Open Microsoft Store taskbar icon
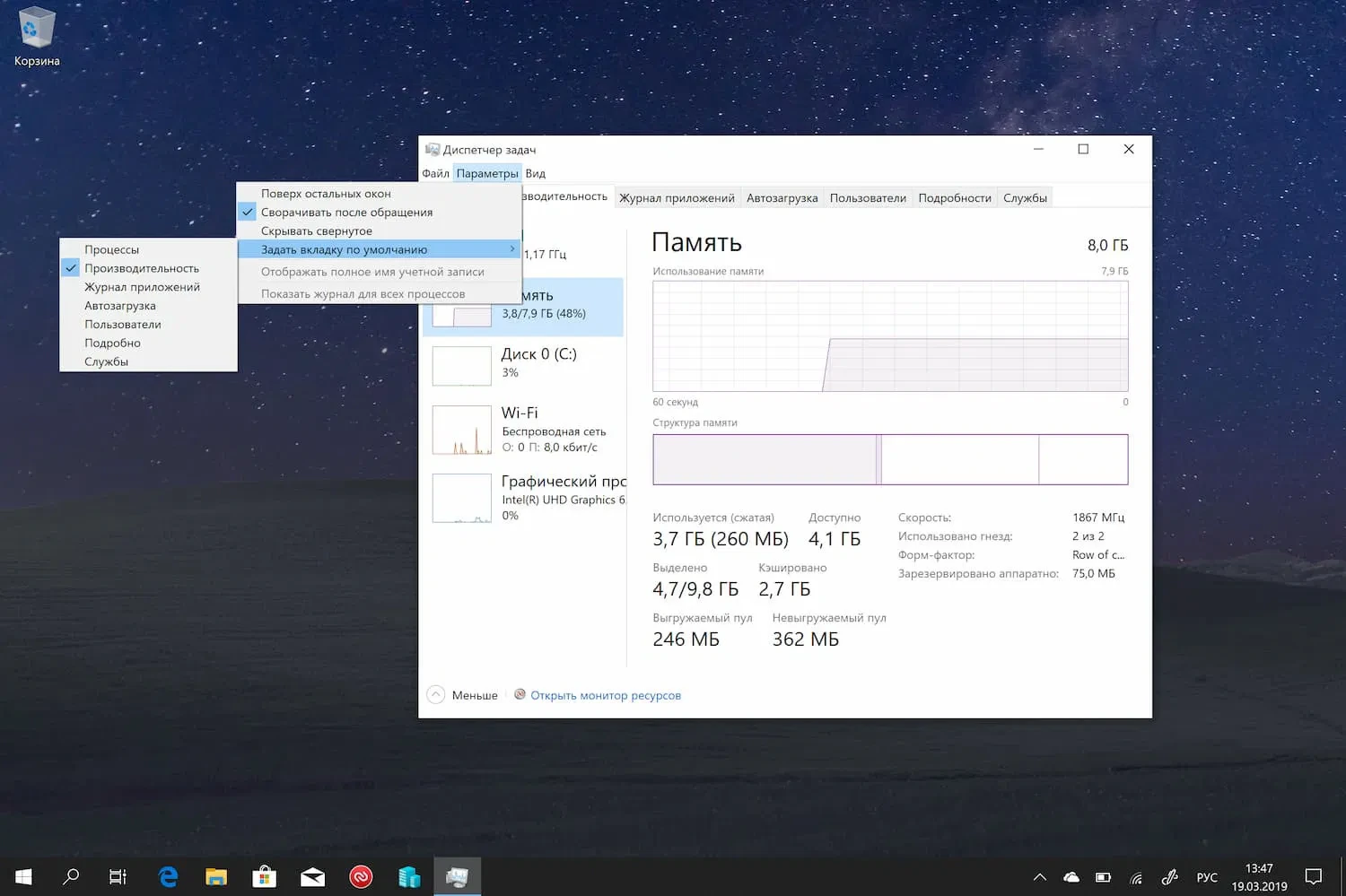This screenshot has height=896, width=1346. 264,876
